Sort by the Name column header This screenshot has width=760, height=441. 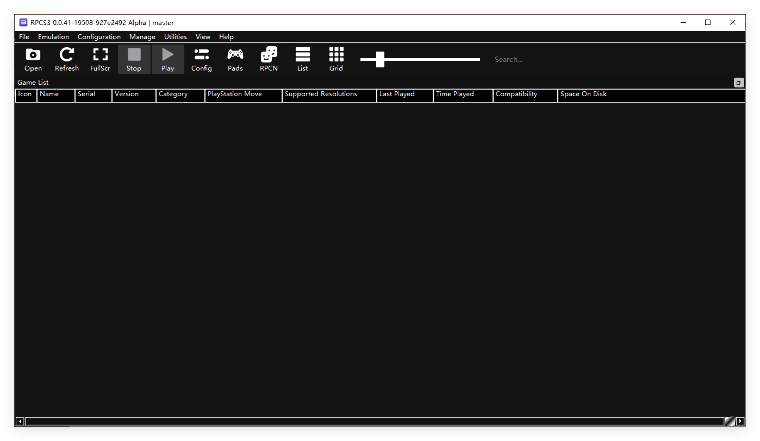56,94
